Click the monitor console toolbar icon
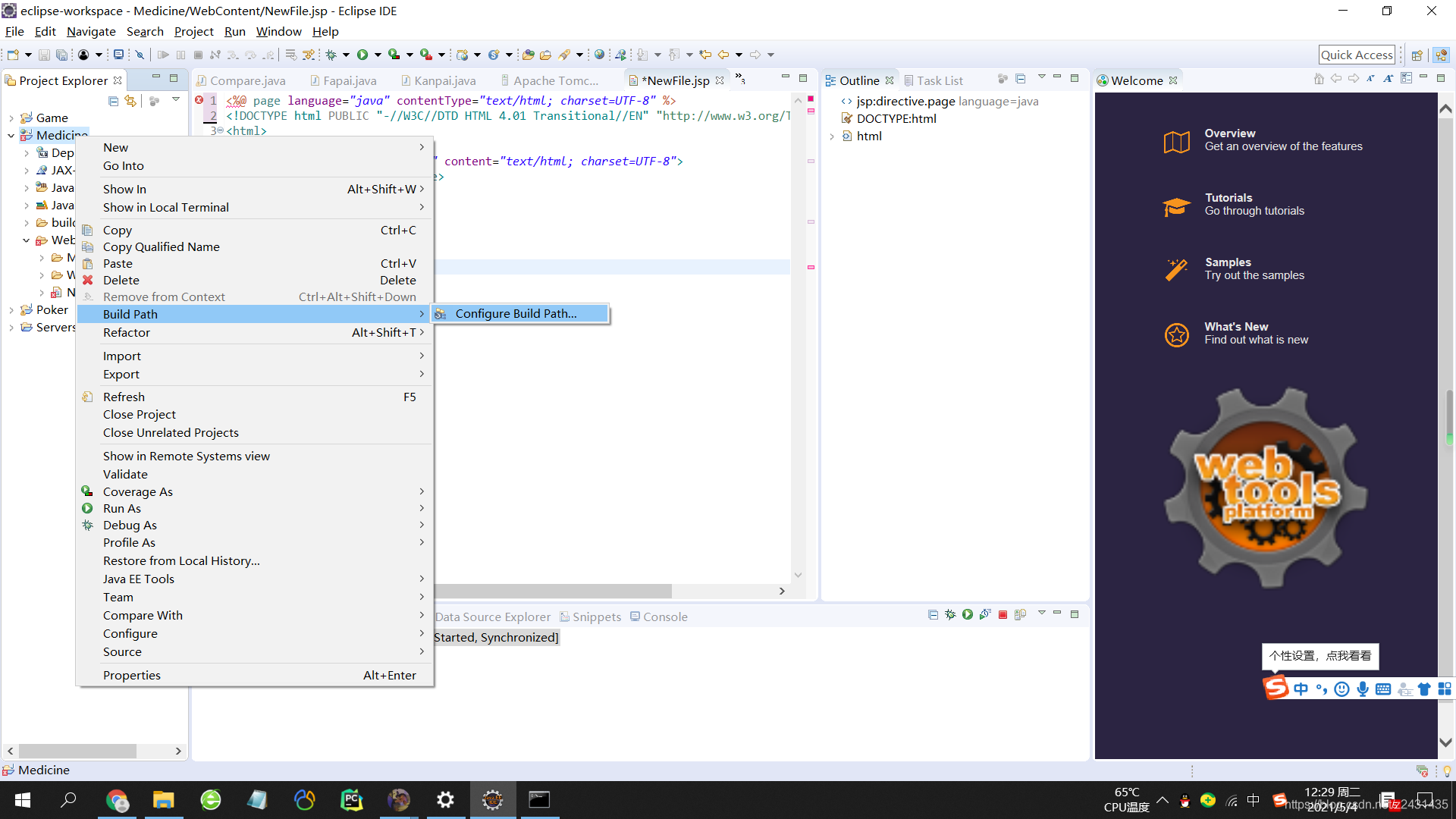This screenshot has height=819, width=1456. (x=118, y=55)
